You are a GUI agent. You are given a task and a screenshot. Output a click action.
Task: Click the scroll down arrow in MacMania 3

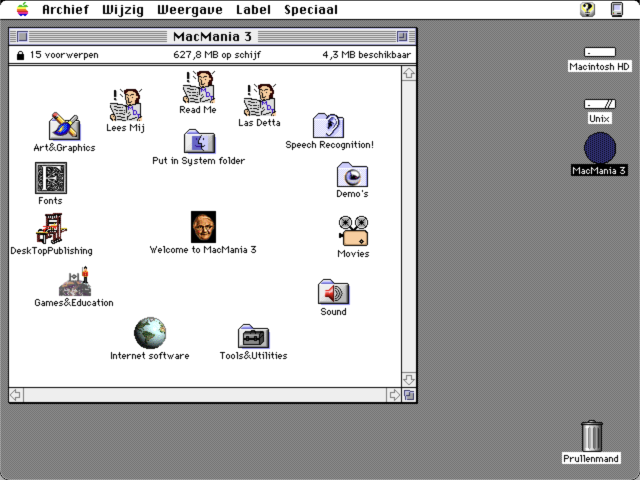click(x=409, y=380)
